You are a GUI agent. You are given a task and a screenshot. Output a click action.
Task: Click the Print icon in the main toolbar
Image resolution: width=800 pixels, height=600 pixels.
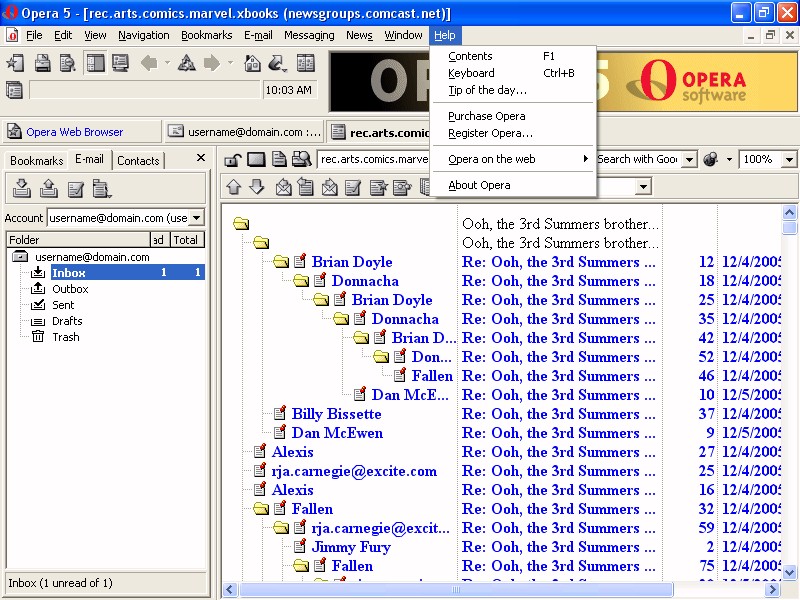42,63
